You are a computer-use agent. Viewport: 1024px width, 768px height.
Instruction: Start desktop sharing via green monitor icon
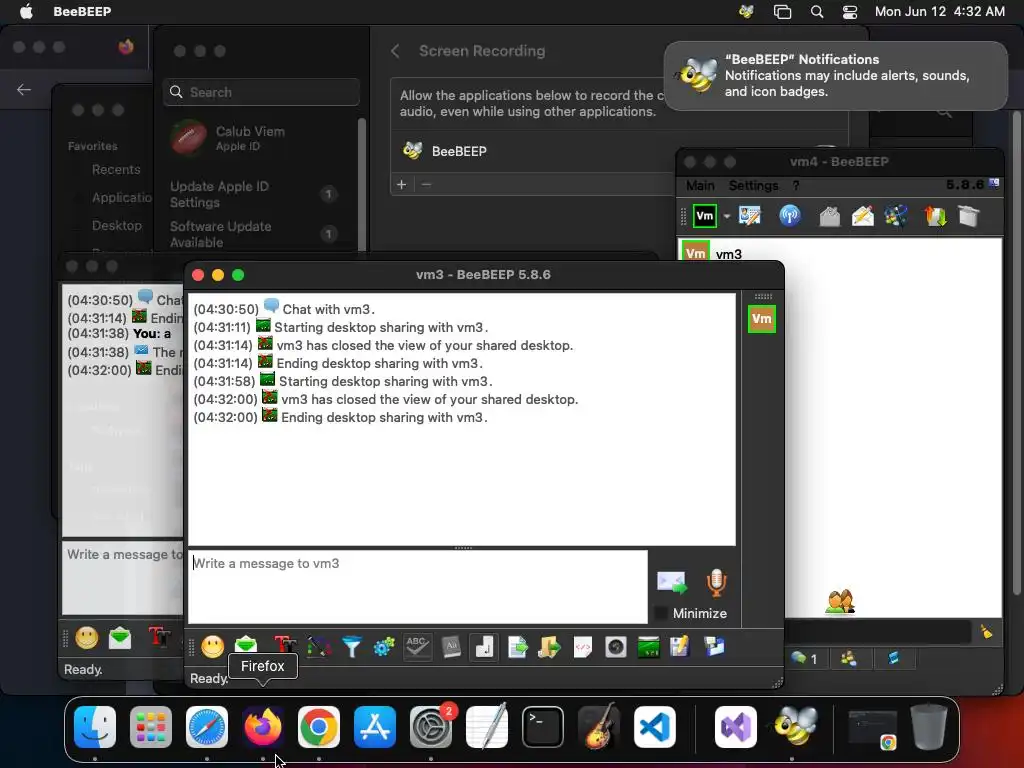[x=648, y=647]
